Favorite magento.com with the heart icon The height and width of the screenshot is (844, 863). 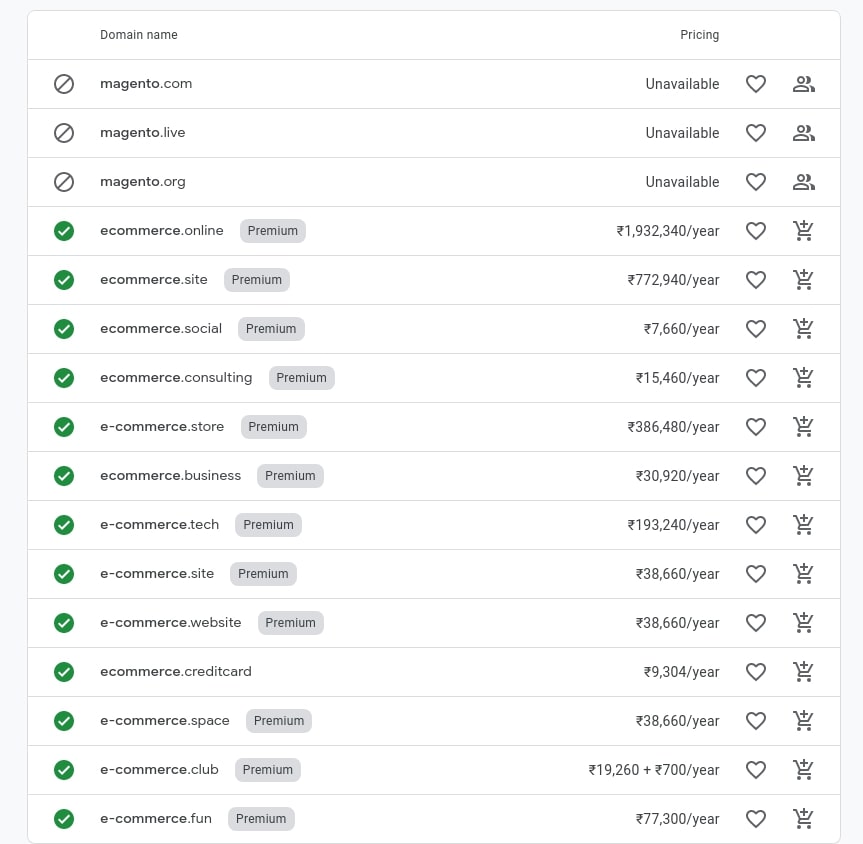(x=756, y=84)
